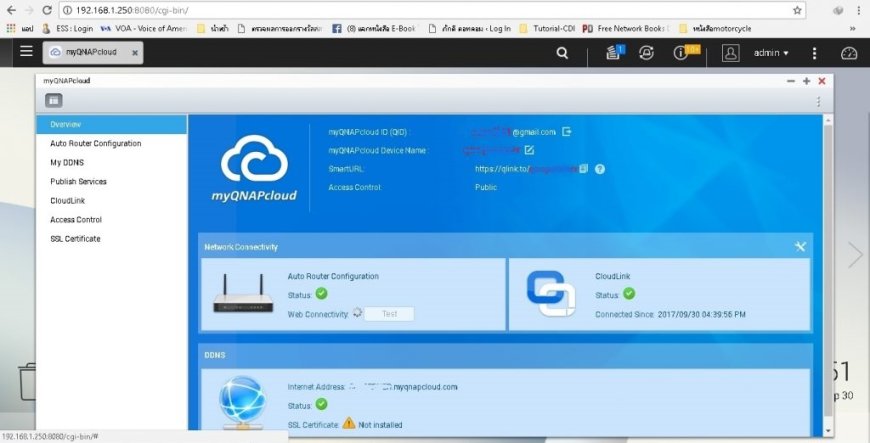Click the Network Connectivity tools wrench icon
Image resolution: width=870 pixels, height=443 pixels.
tap(800, 246)
